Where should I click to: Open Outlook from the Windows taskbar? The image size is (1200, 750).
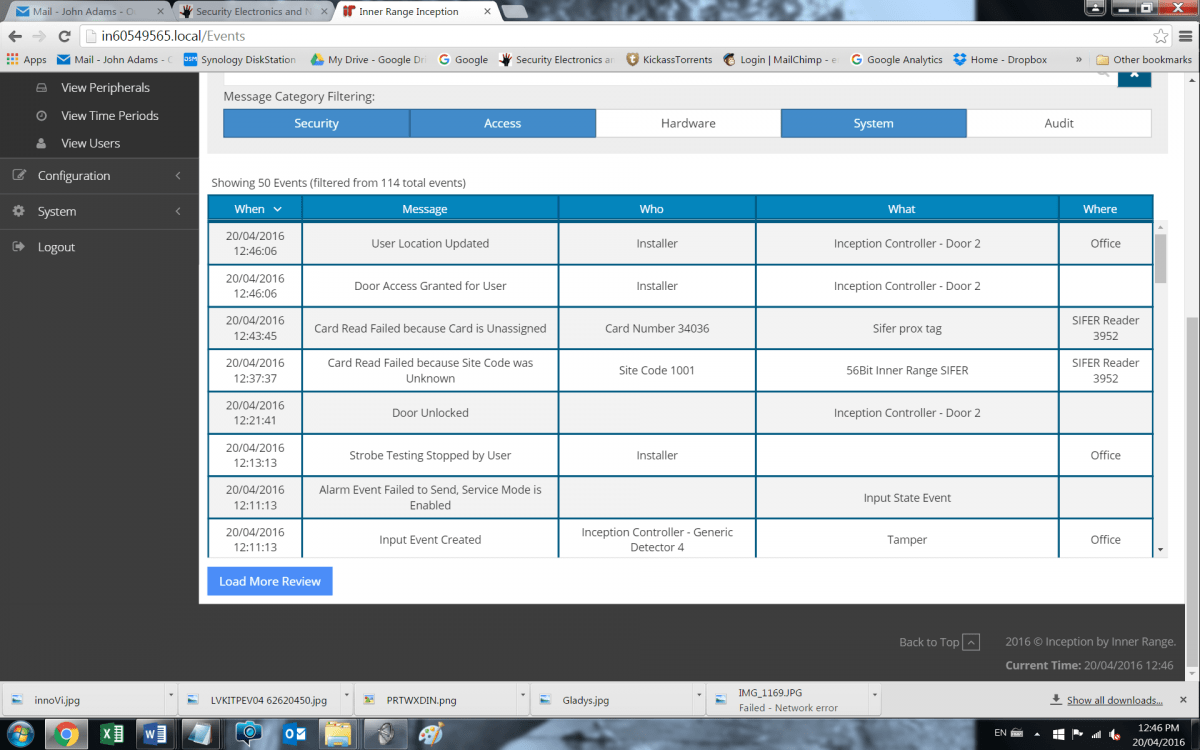295,733
